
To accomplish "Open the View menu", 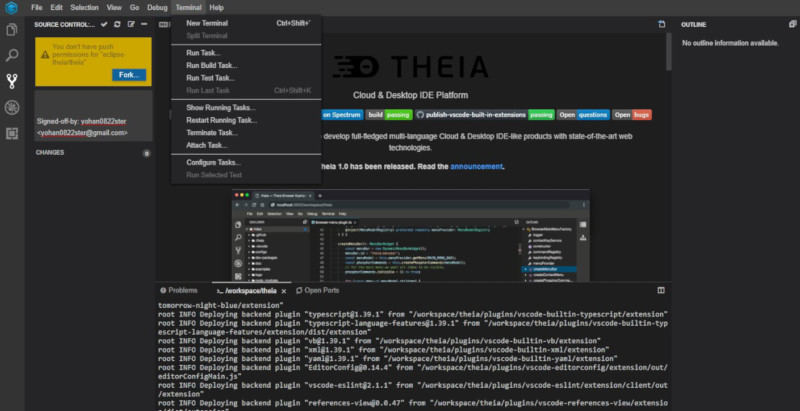I will [114, 8].
